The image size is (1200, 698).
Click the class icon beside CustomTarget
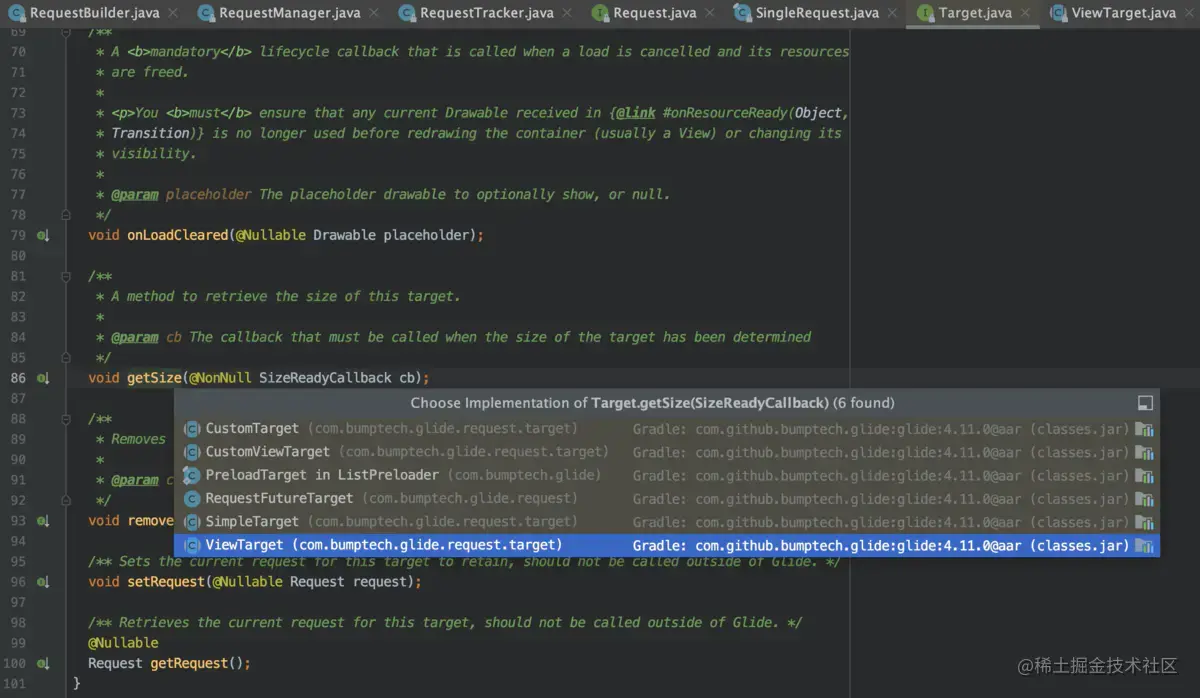click(x=192, y=429)
